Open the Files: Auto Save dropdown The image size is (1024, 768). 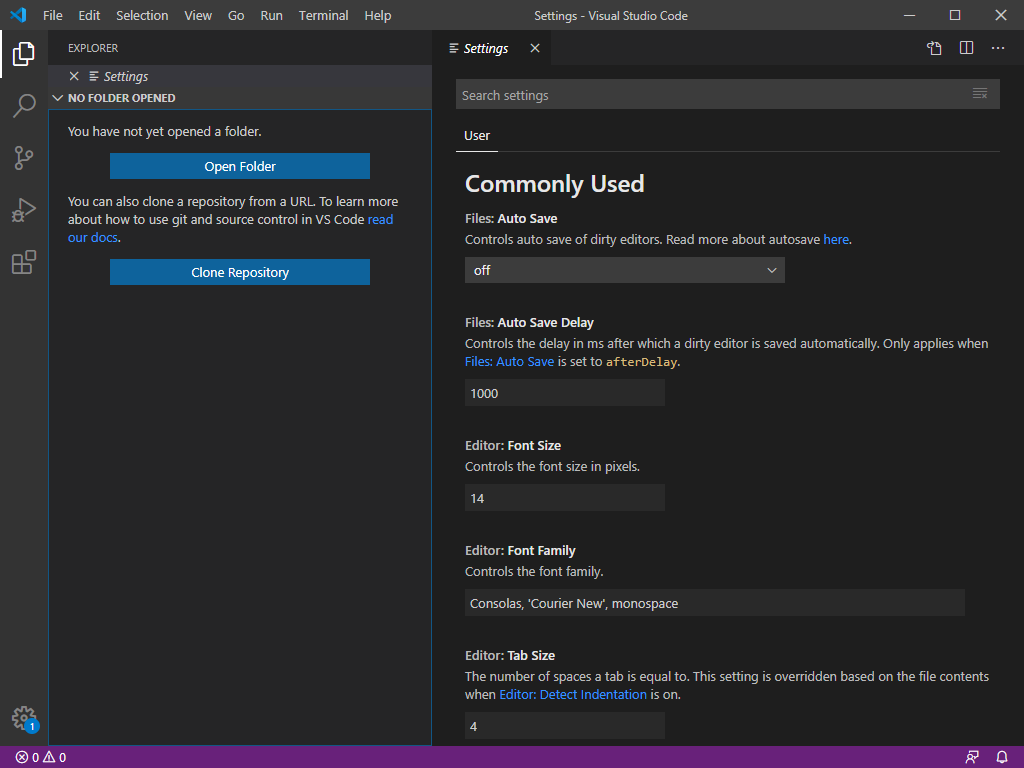[624, 270]
